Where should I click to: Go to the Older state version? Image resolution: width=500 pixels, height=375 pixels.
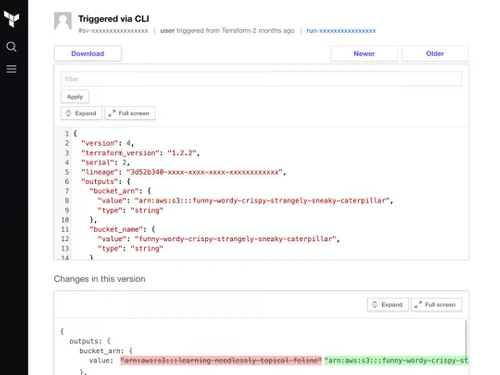click(435, 54)
